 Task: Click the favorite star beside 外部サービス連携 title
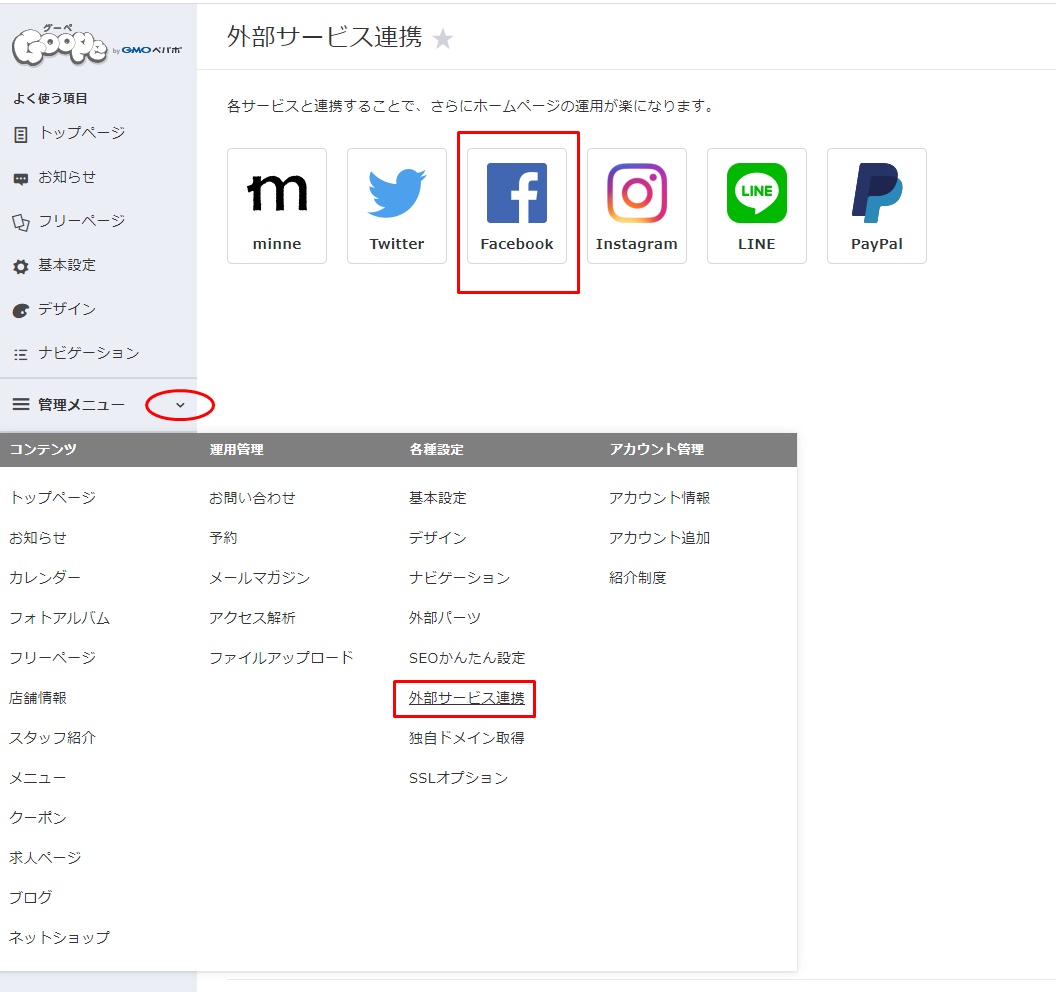[442, 38]
